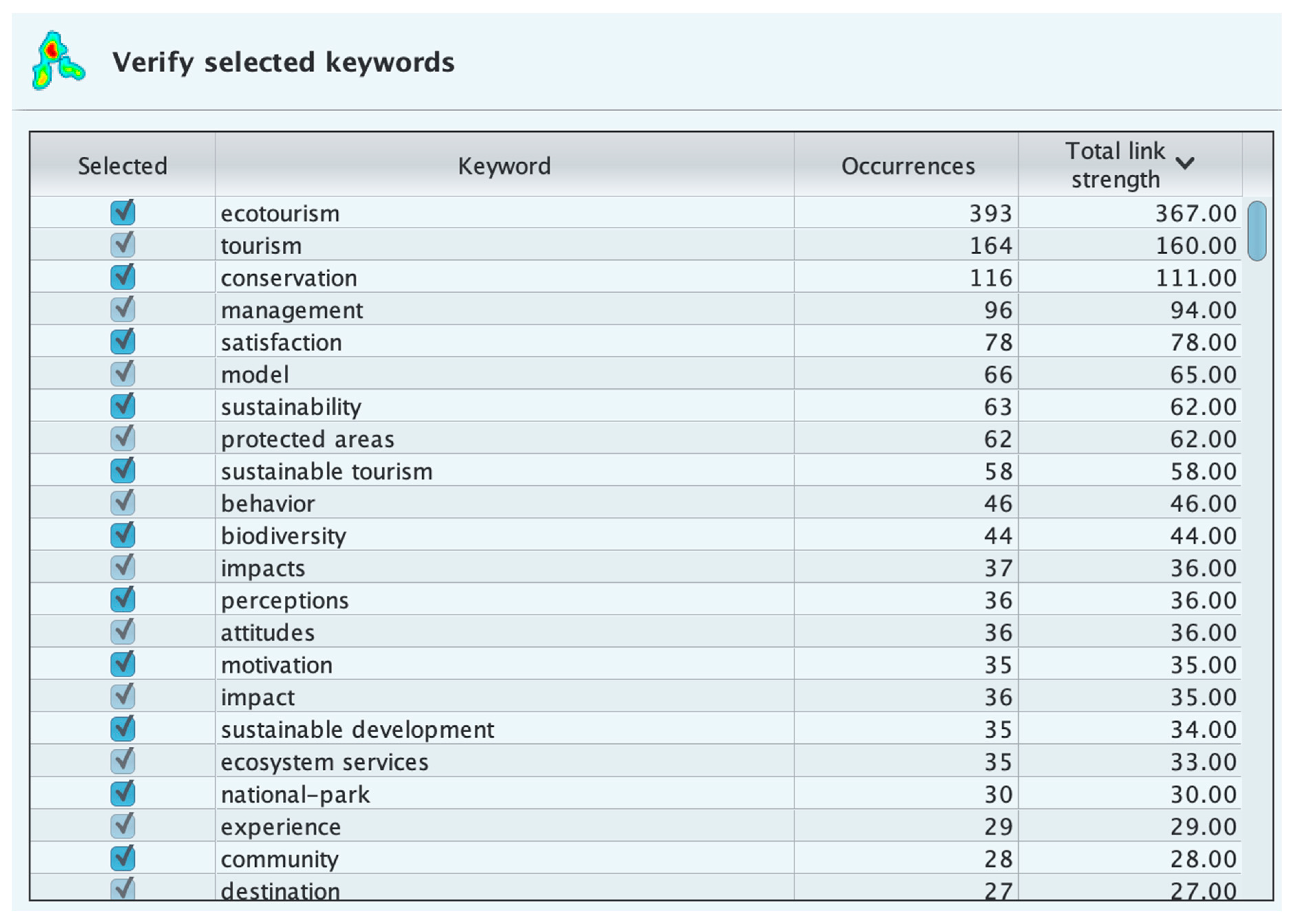Click the occurrences value for motivation

coord(998,664)
